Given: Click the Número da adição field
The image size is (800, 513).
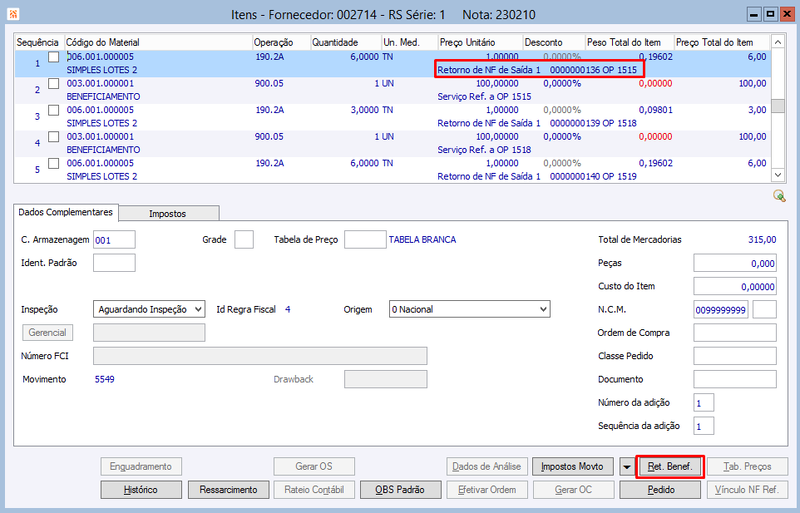Looking at the screenshot, I should (x=704, y=403).
